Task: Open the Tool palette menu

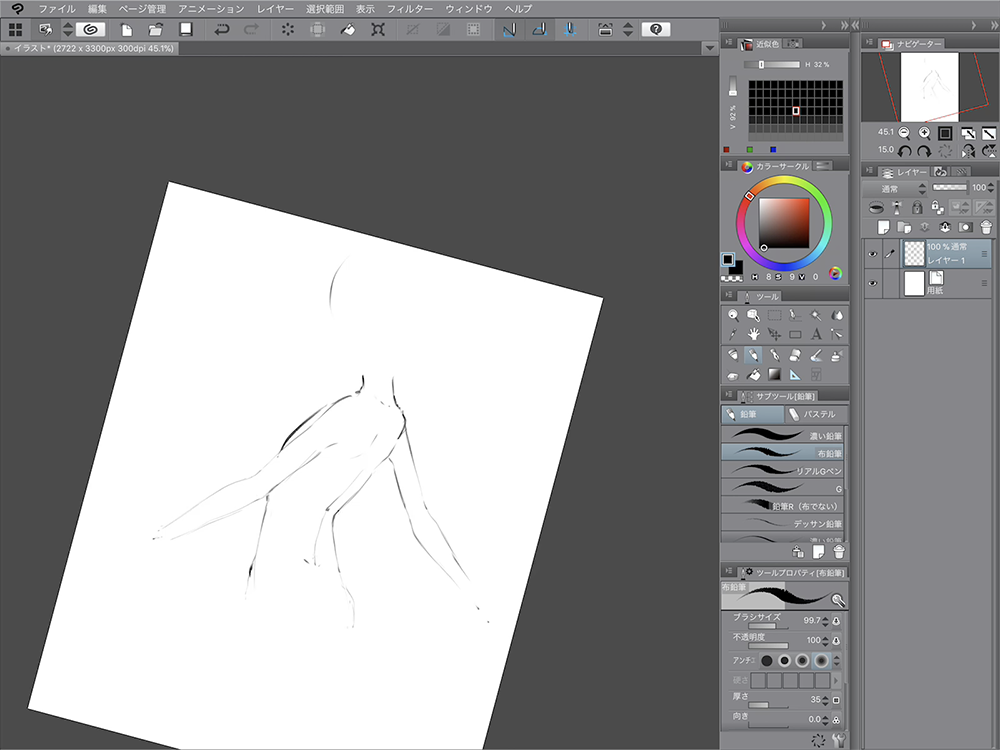Action: click(x=728, y=296)
